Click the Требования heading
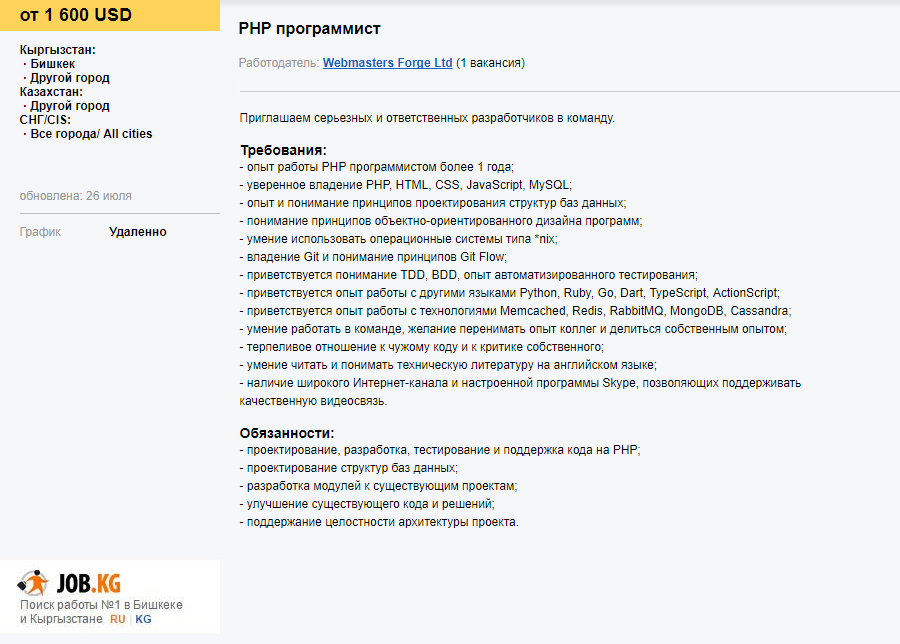 [283, 150]
